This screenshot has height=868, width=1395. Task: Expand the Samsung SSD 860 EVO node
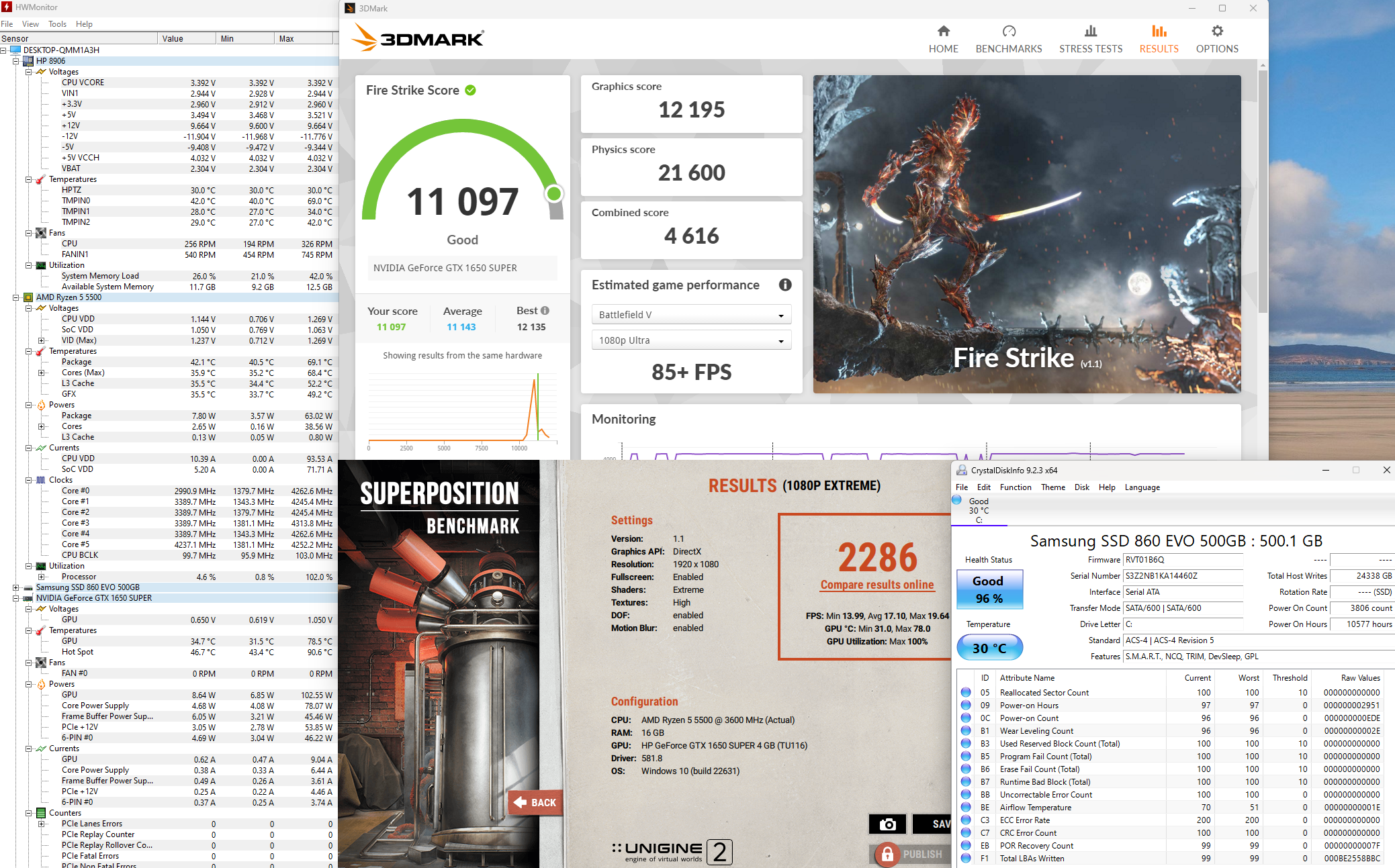(x=16, y=587)
